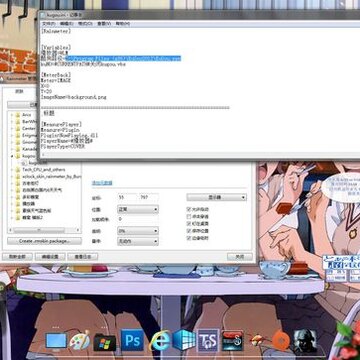Launch the Angry Birds dock icon
This screenshot has height=360, width=360.
click(258, 341)
